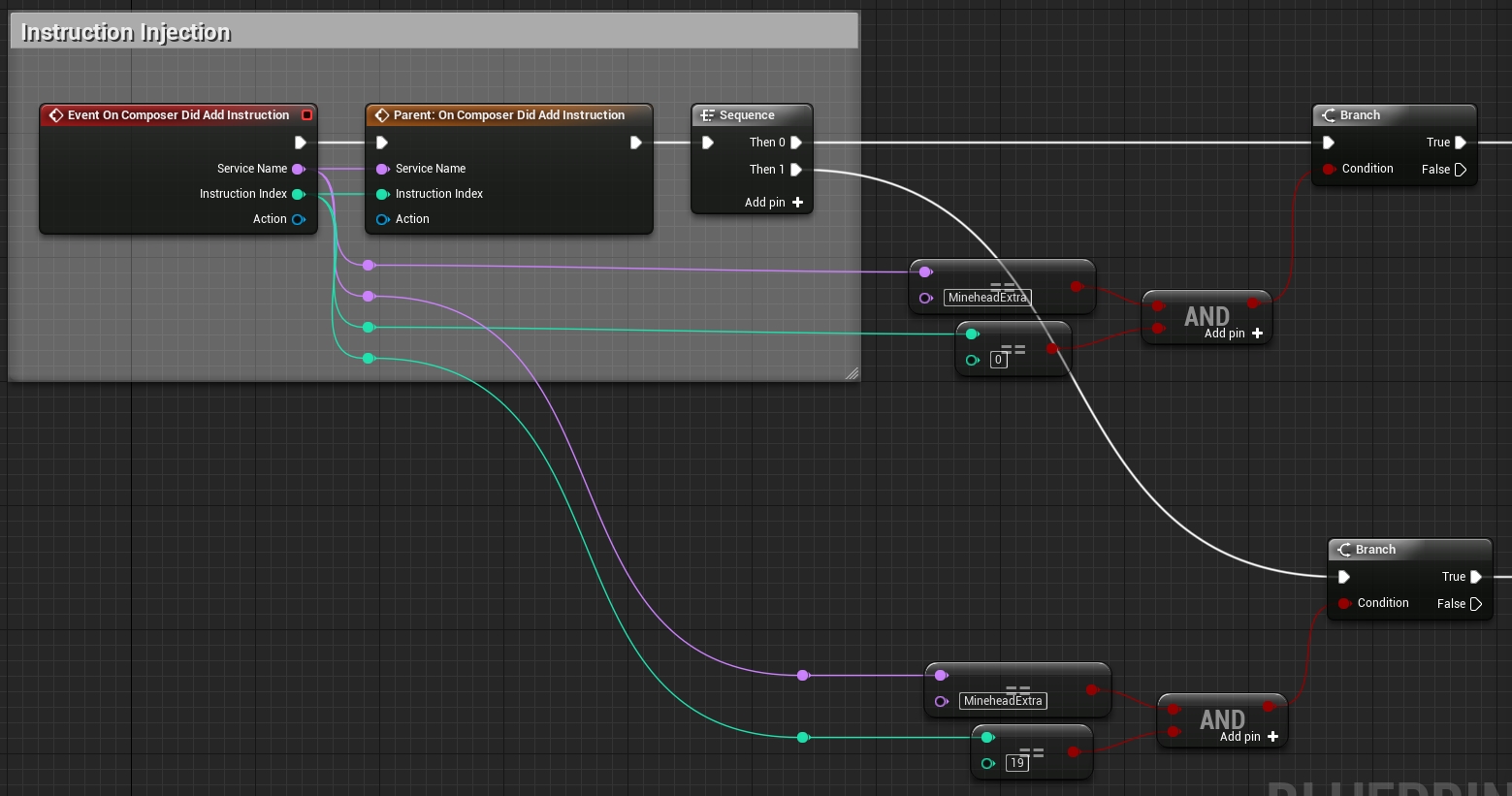Click the equals icon on the upper MineheadExtra node
The width and height of the screenshot is (1512, 796).
pyautogui.click(x=1004, y=283)
